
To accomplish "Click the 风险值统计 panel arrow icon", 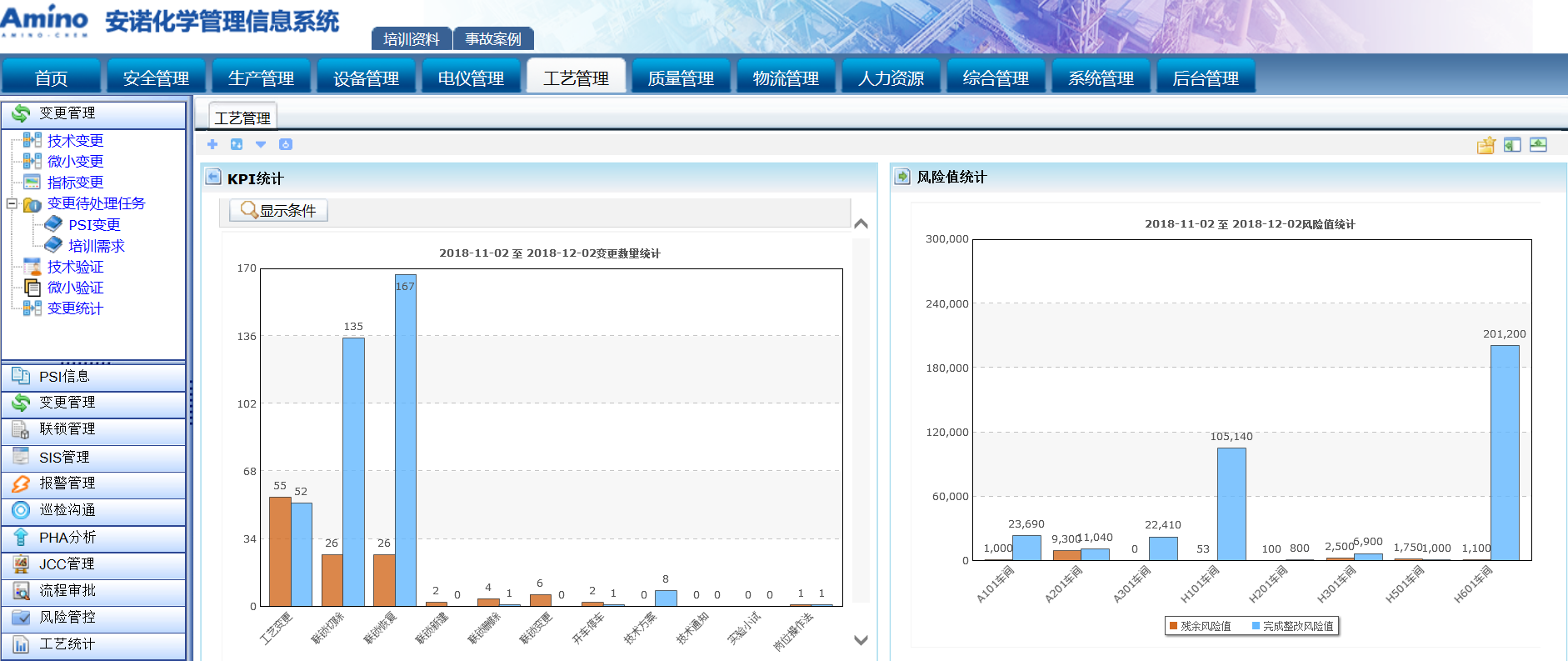I will pyautogui.click(x=902, y=177).
